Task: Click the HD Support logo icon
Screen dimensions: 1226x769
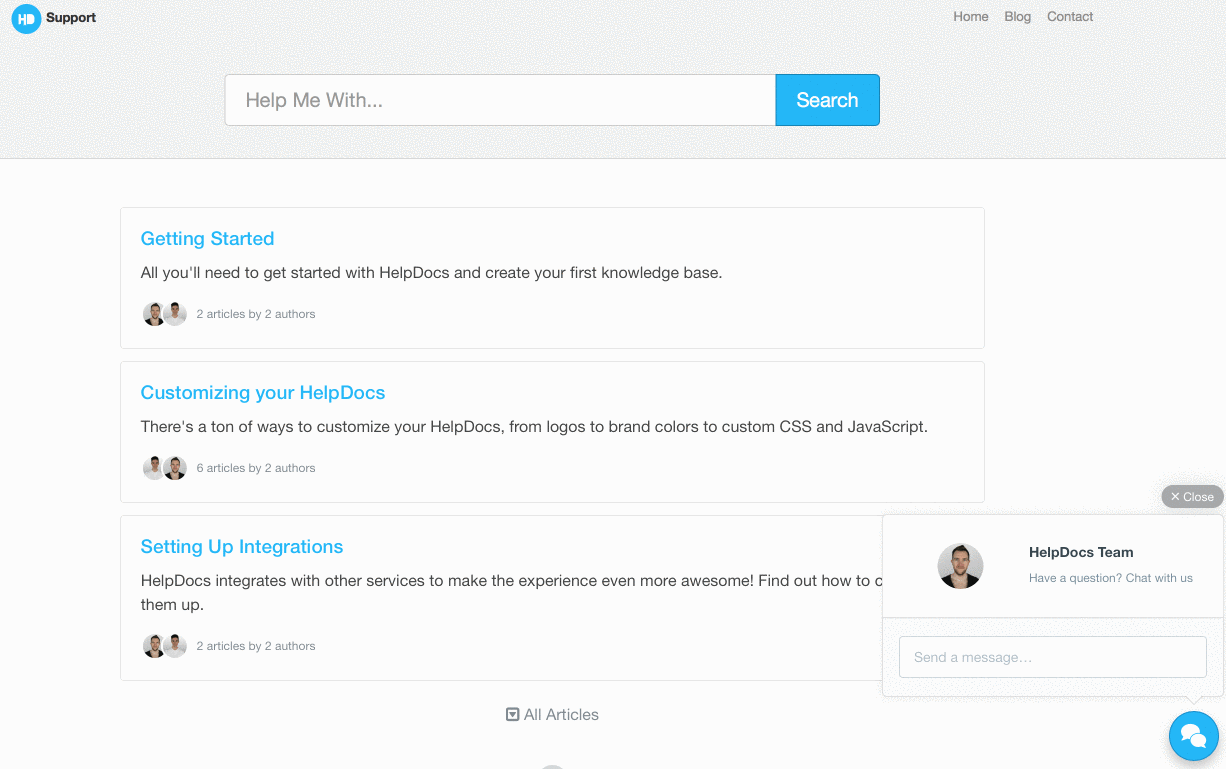Action: tap(26, 18)
